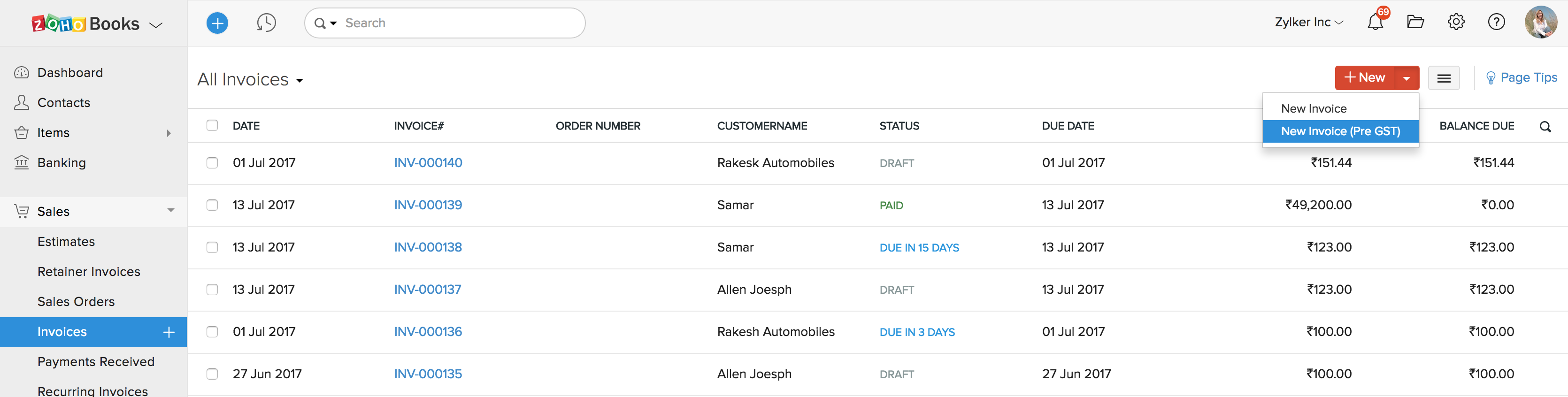Open the user profile avatar
Image resolution: width=1568 pixels, height=397 pixels.
click(x=1541, y=23)
